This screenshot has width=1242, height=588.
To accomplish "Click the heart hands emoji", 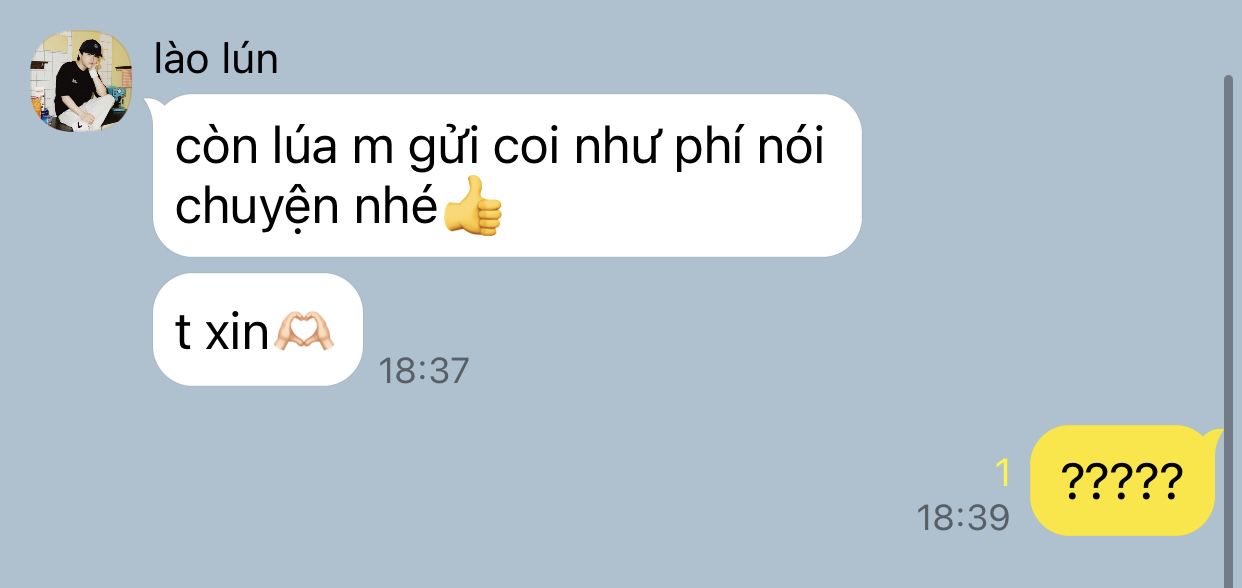I will 305,330.
